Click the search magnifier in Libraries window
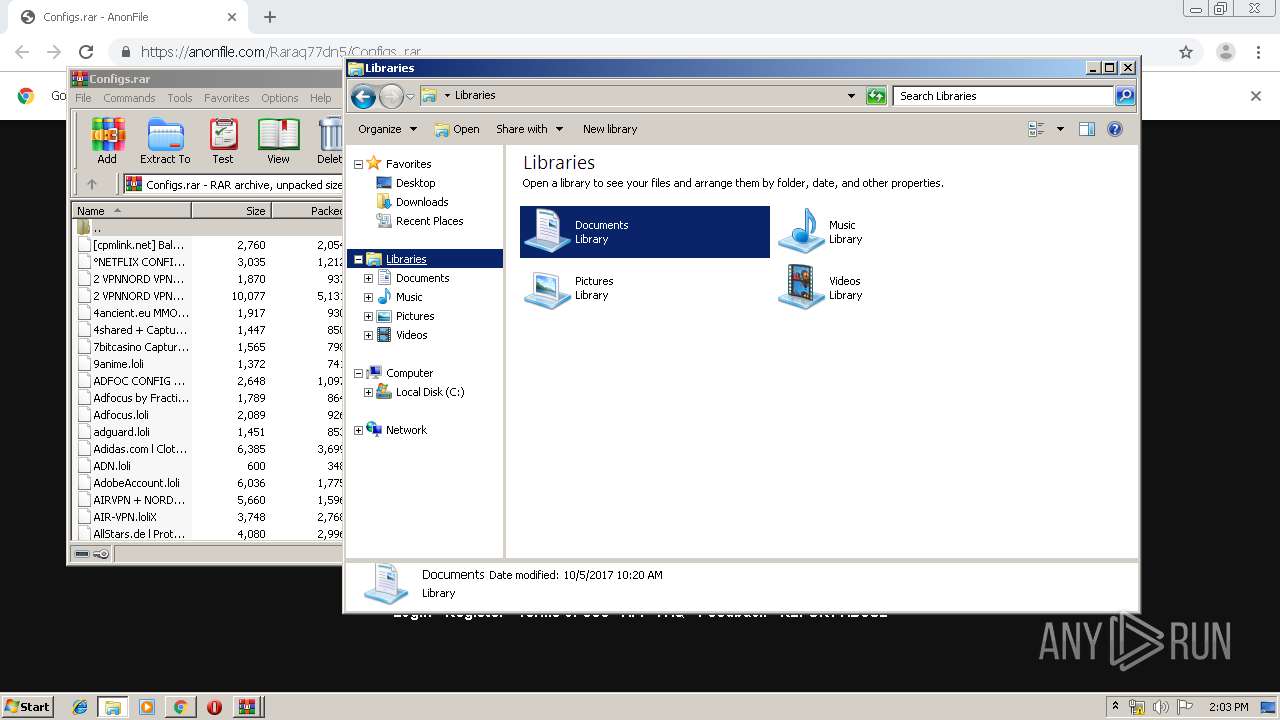Screen dimensions: 1280x720 1125,96
